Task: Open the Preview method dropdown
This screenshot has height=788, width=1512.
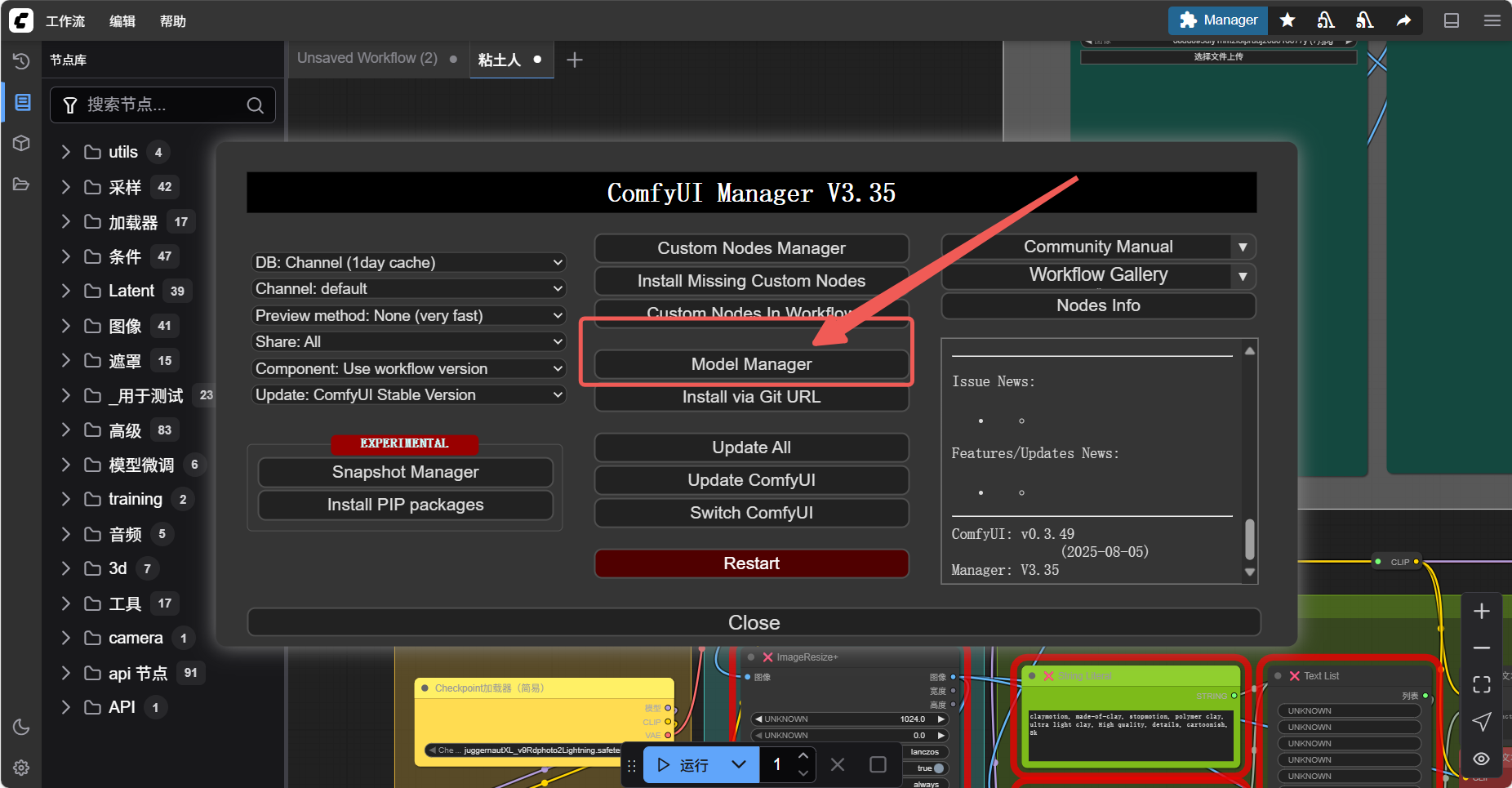Action: pyautogui.click(x=409, y=315)
